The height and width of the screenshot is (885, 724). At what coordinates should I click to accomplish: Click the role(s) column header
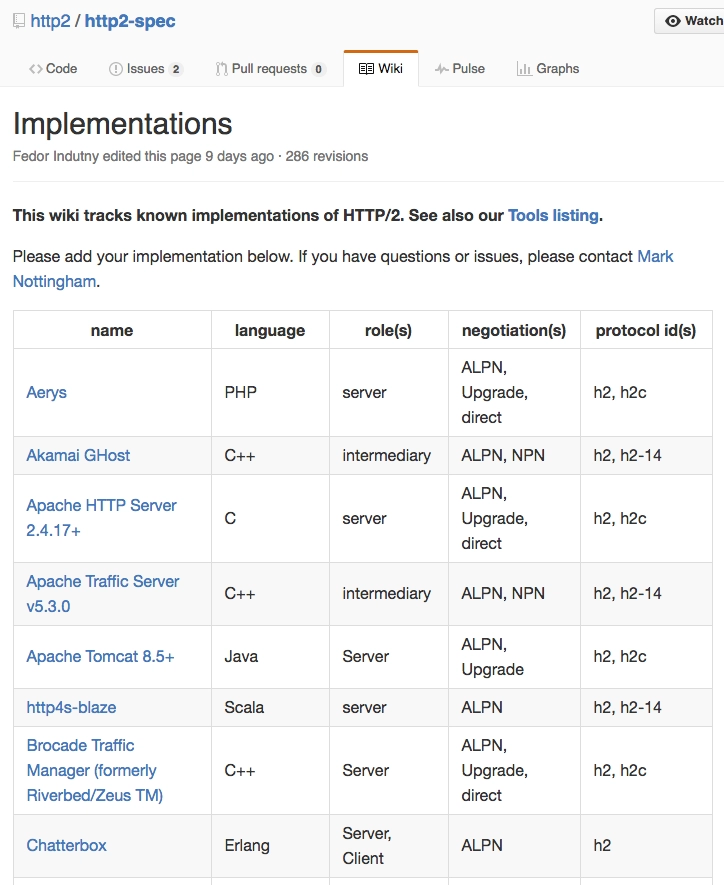389,330
